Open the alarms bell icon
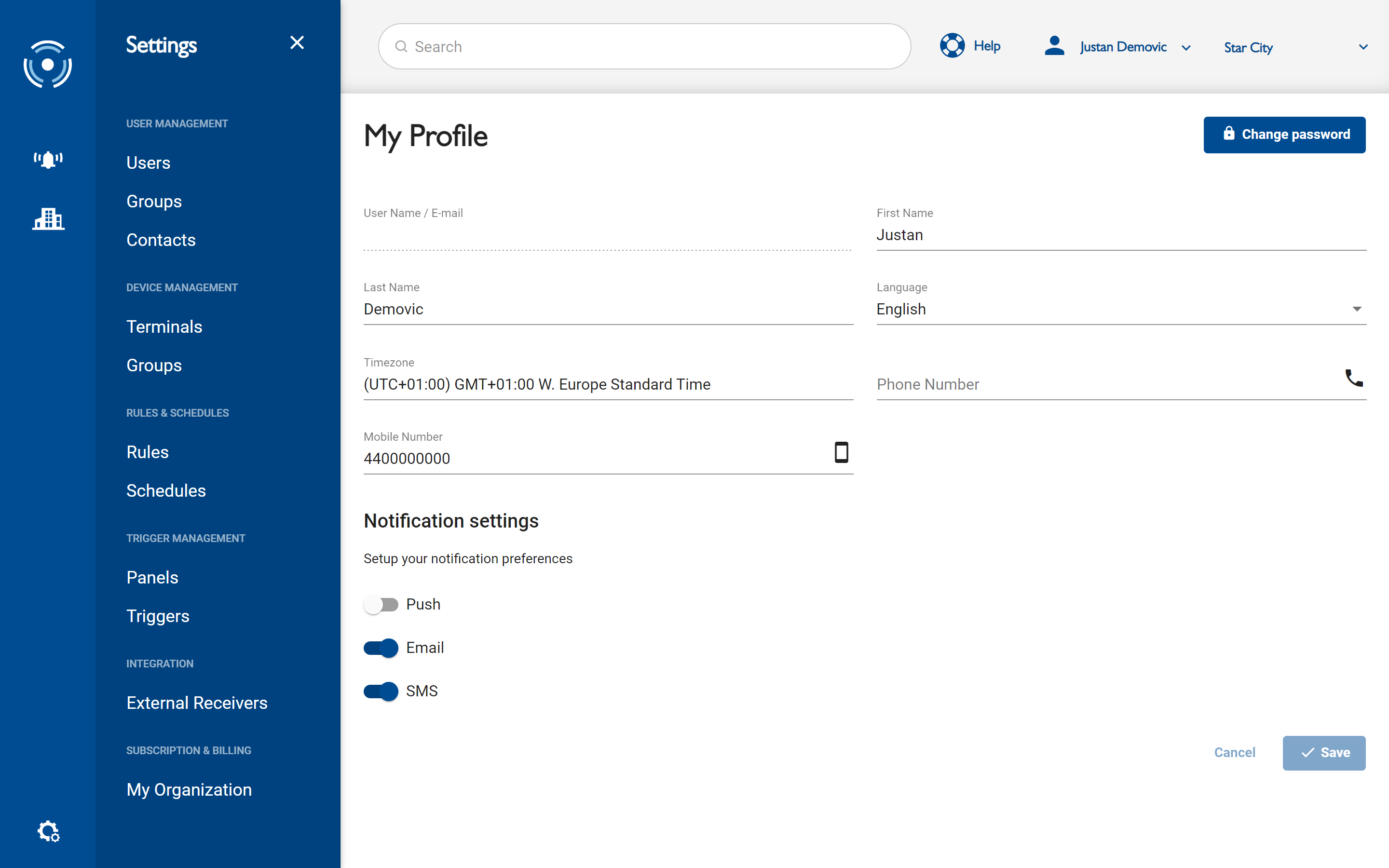Viewport: 1389px width, 868px height. pyautogui.click(x=48, y=160)
